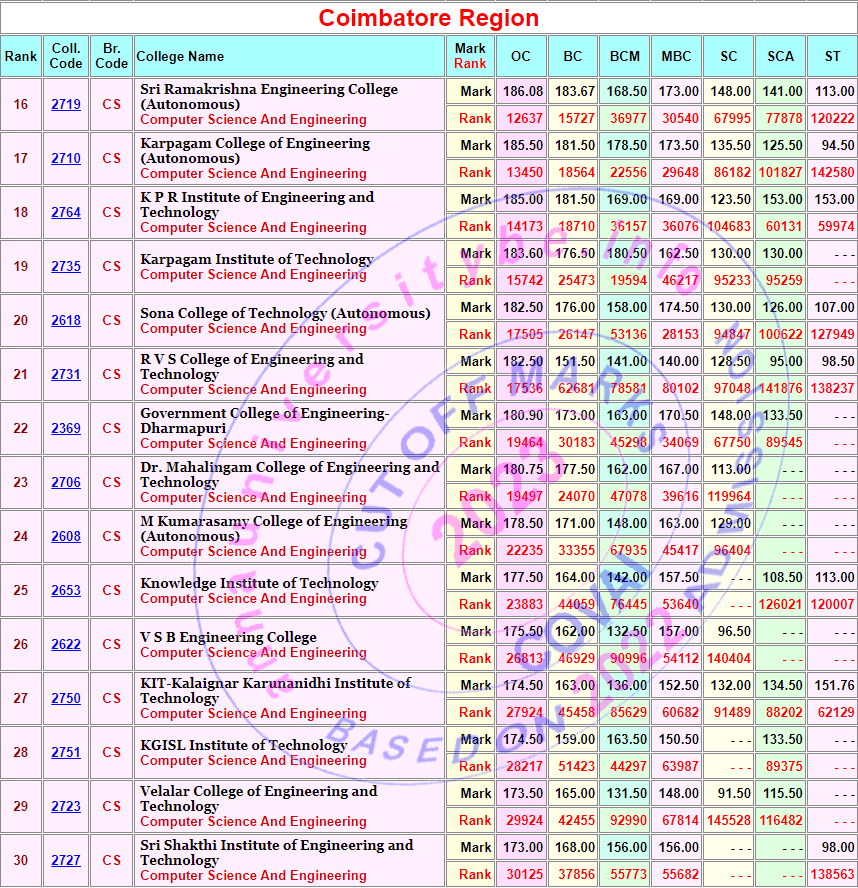Follow college code link 2750
This screenshot has width=858, height=888.
point(66,699)
